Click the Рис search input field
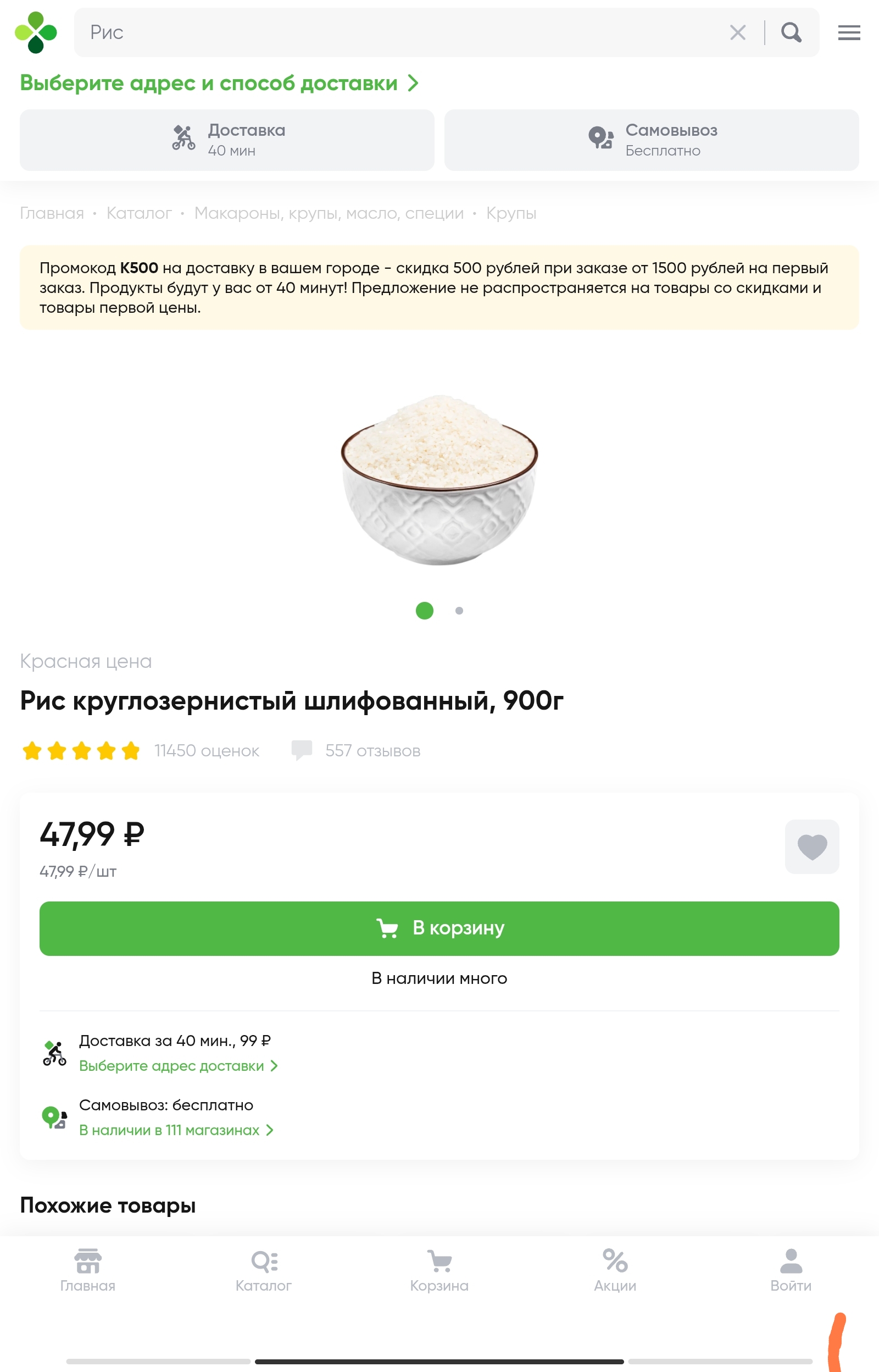This screenshot has height=1372, width=879. click(x=399, y=32)
